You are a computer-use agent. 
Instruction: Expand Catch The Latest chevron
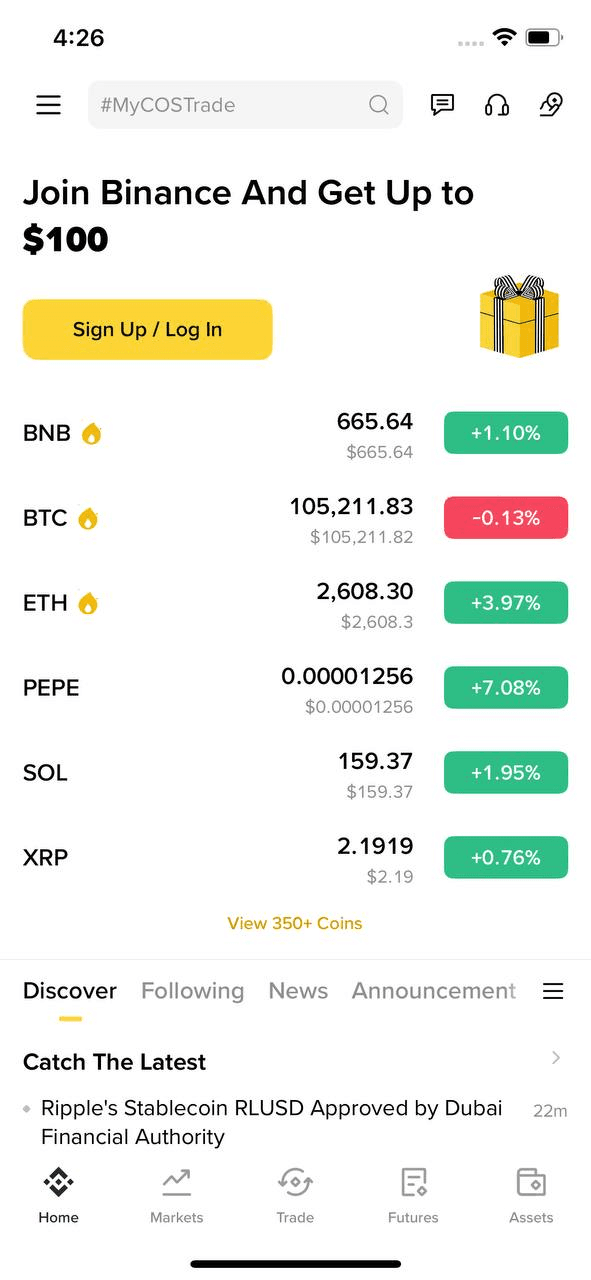click(x=556, y=1058)
